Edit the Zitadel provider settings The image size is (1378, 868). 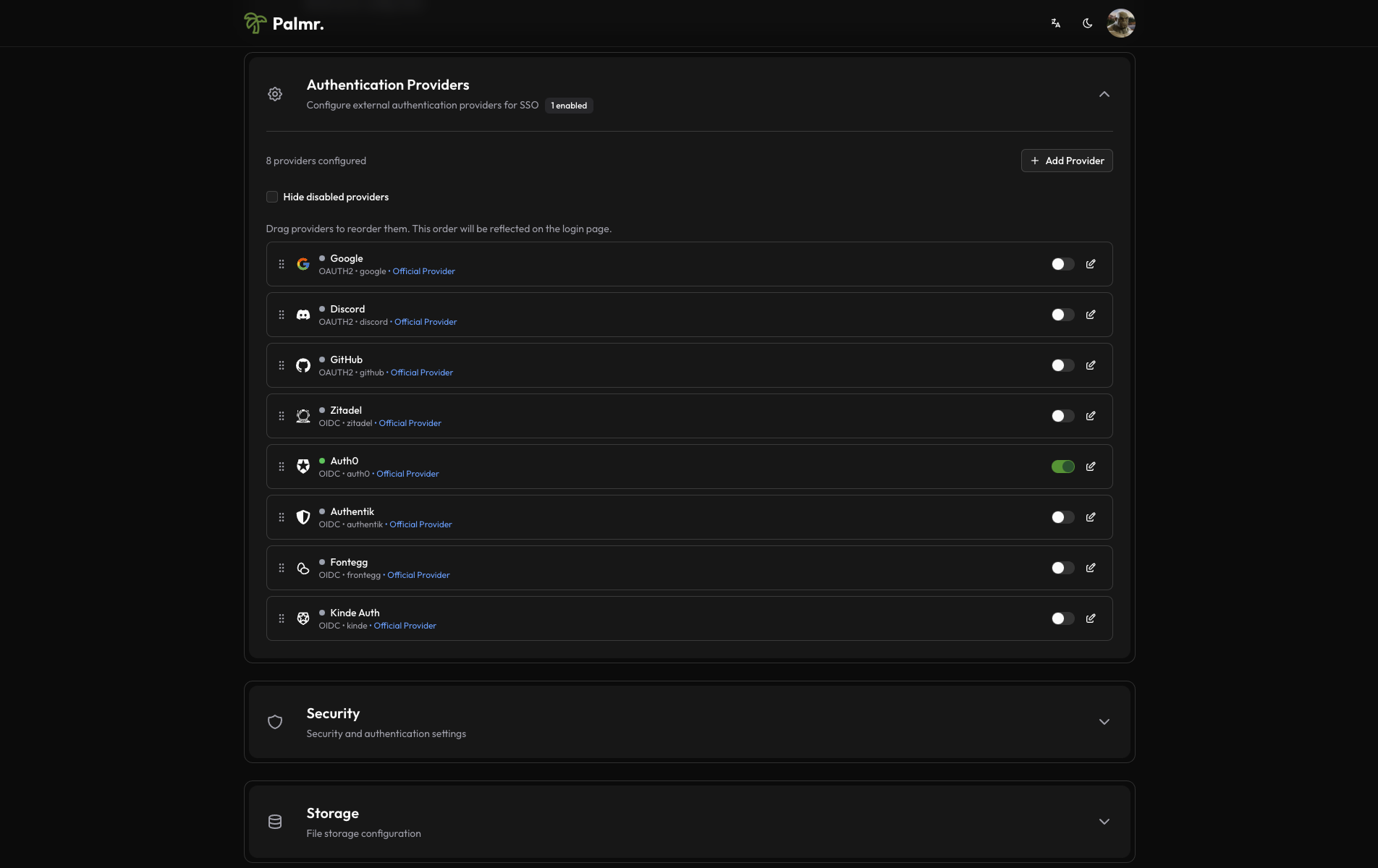(1091, 416)
